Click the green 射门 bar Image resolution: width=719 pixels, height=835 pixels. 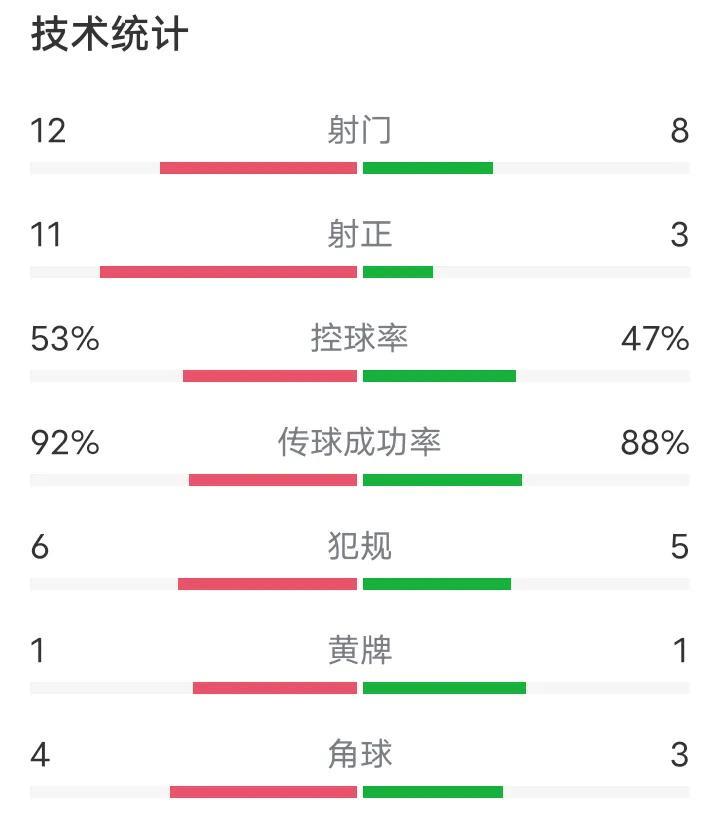point(428,168)
